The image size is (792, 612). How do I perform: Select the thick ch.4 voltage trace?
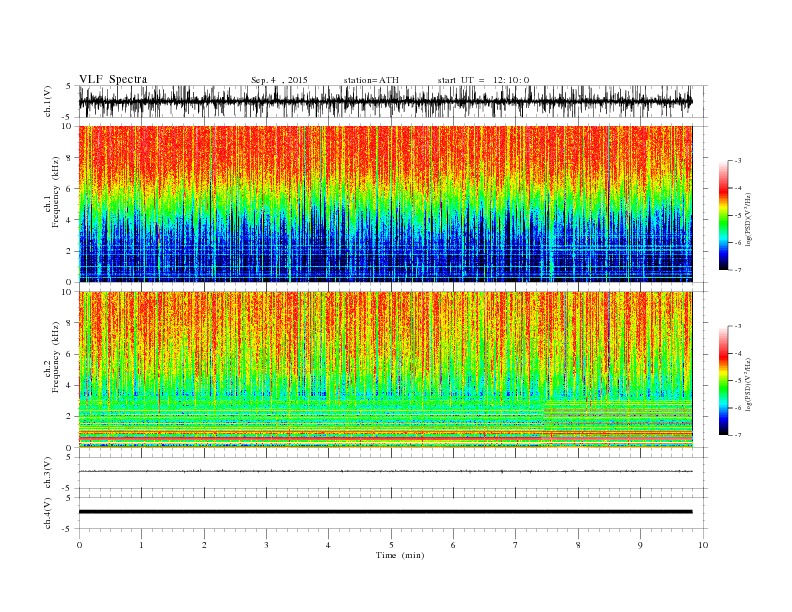(x=385, y=512)
